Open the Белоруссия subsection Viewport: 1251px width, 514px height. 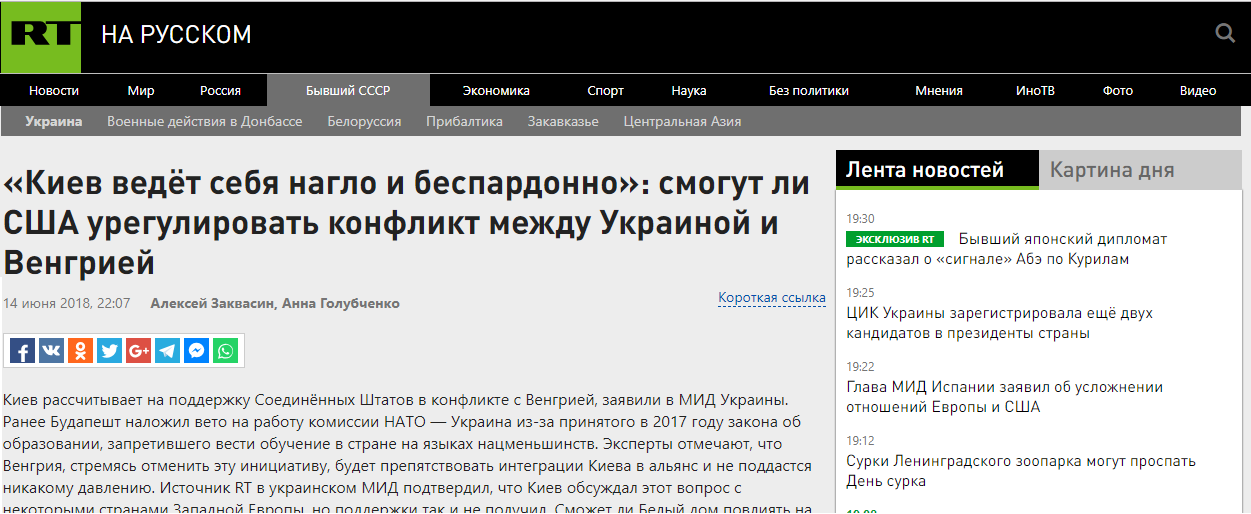tap(364, 121)
